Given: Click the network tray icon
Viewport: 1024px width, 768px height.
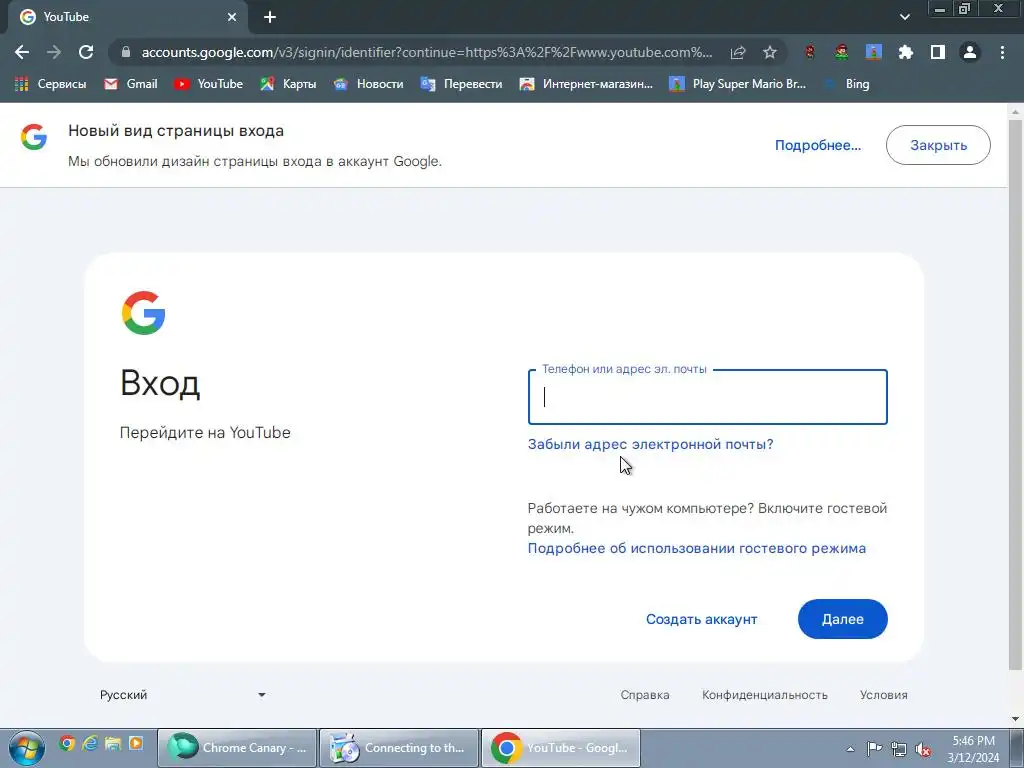Looking at the screenshot, I should point(899,749).
